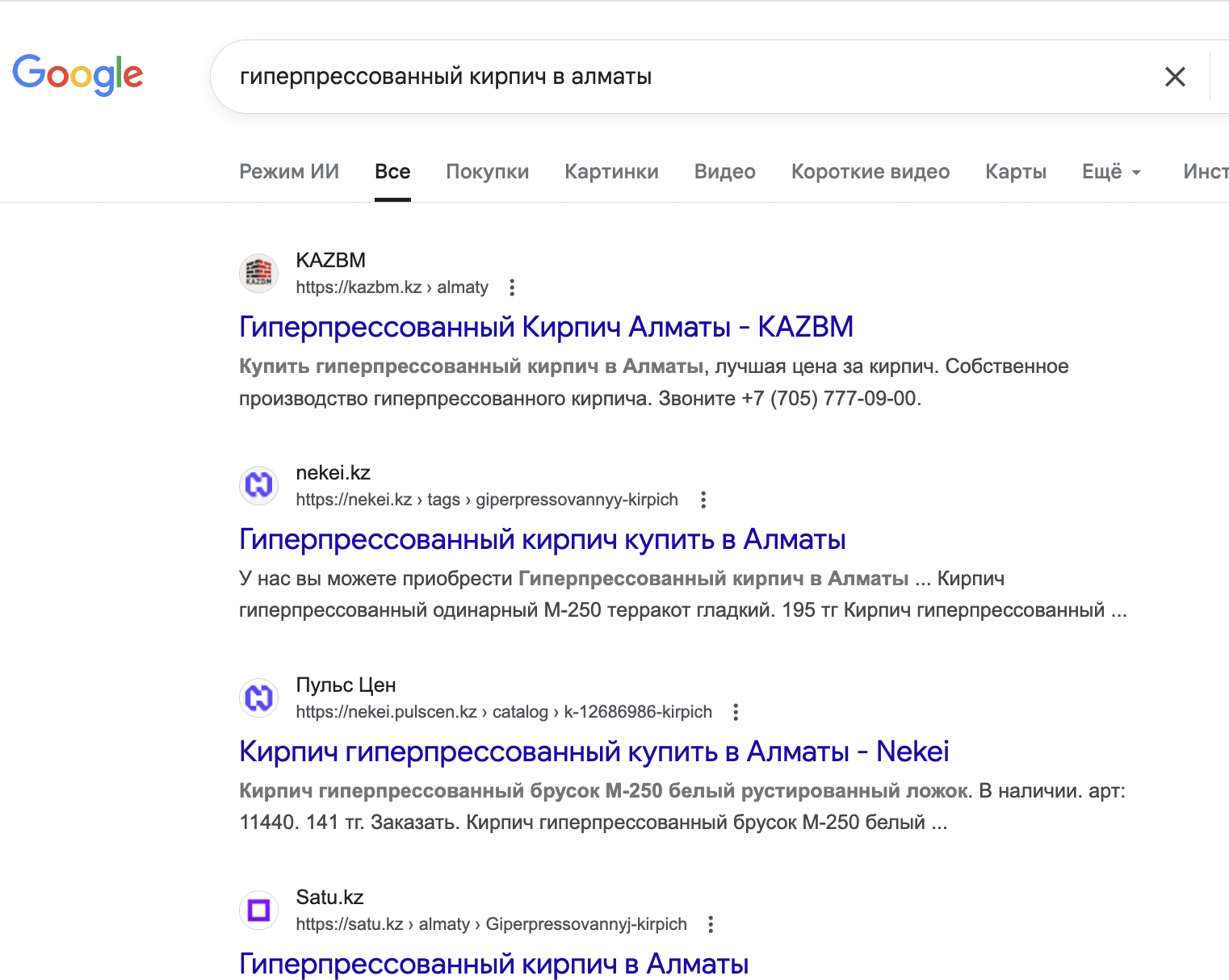Click the Satu.kz site favicon
This screenshot has height=980, width=1229.
click(258, 910)
